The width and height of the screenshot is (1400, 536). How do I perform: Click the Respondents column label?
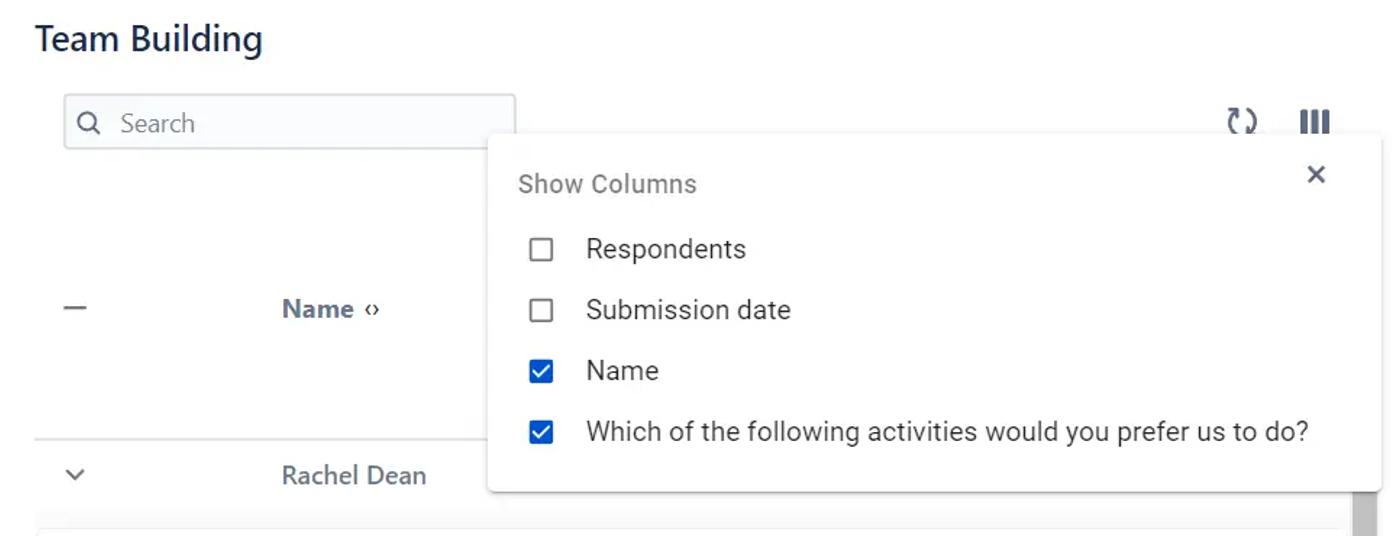pos(665,249)
